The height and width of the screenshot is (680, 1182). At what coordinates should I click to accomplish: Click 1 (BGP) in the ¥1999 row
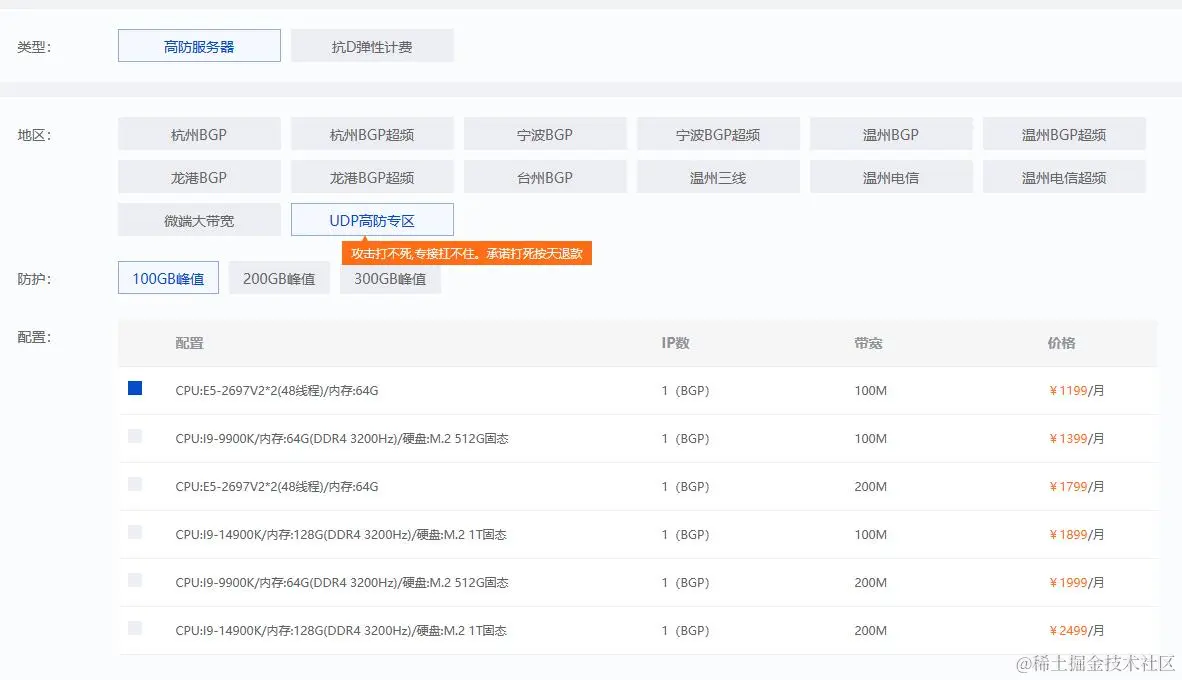coord(685,583)
